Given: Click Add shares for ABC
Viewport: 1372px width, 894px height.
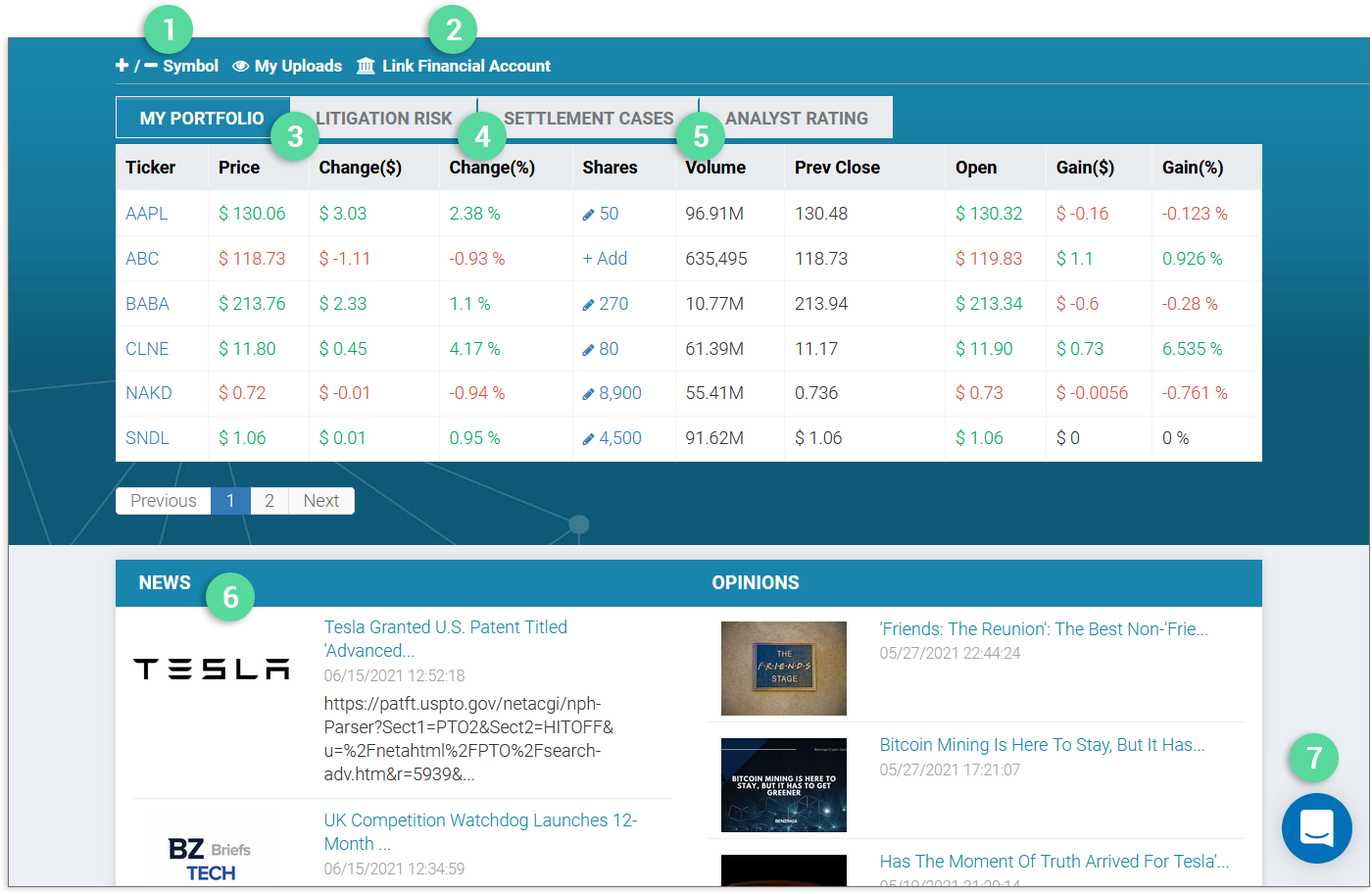Looking at the screenshot, I should tap(605, 259).
